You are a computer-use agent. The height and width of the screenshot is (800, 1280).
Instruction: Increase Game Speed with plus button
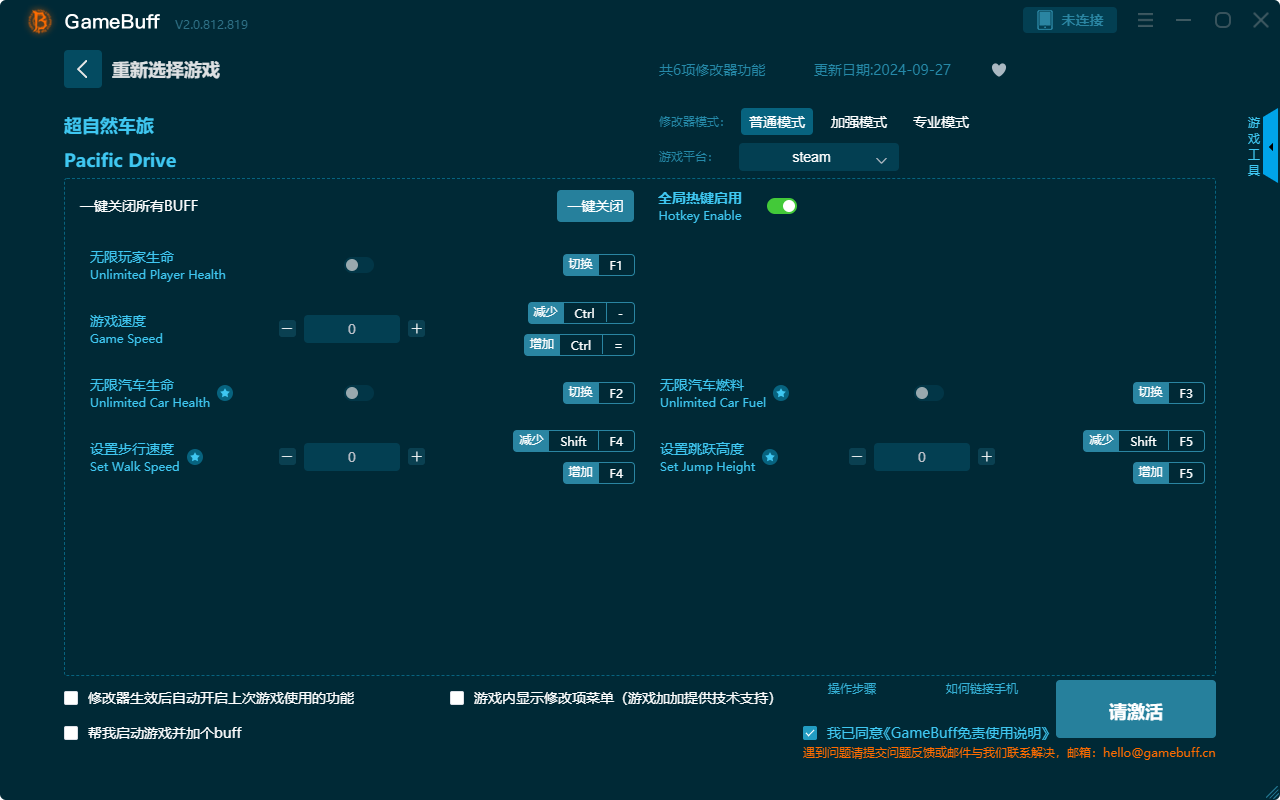pos(417,329)
